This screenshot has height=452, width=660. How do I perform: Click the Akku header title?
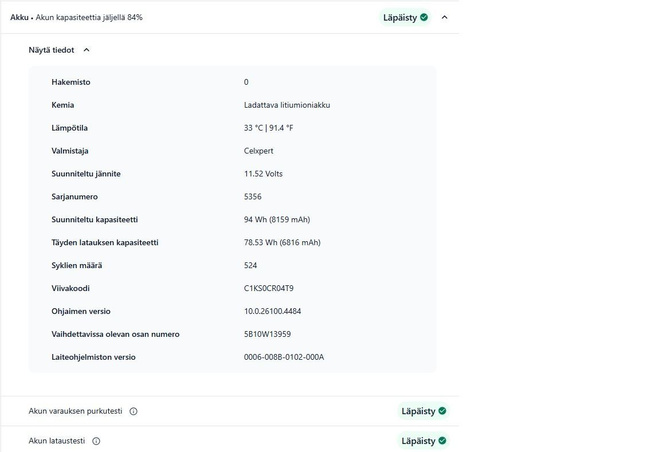[19, 17]
